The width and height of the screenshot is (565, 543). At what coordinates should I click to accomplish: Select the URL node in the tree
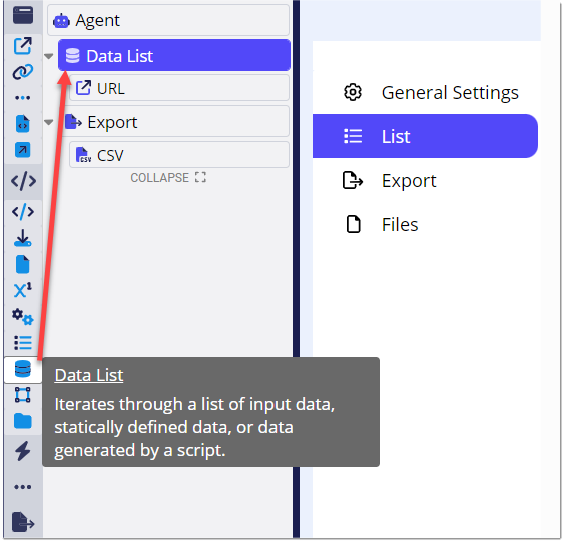coord(179,88)
